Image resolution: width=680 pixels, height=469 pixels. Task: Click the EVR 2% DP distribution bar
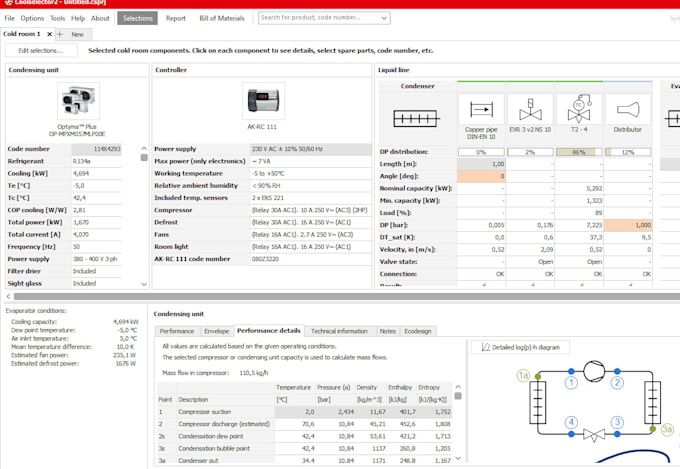(x=530, y=152)
